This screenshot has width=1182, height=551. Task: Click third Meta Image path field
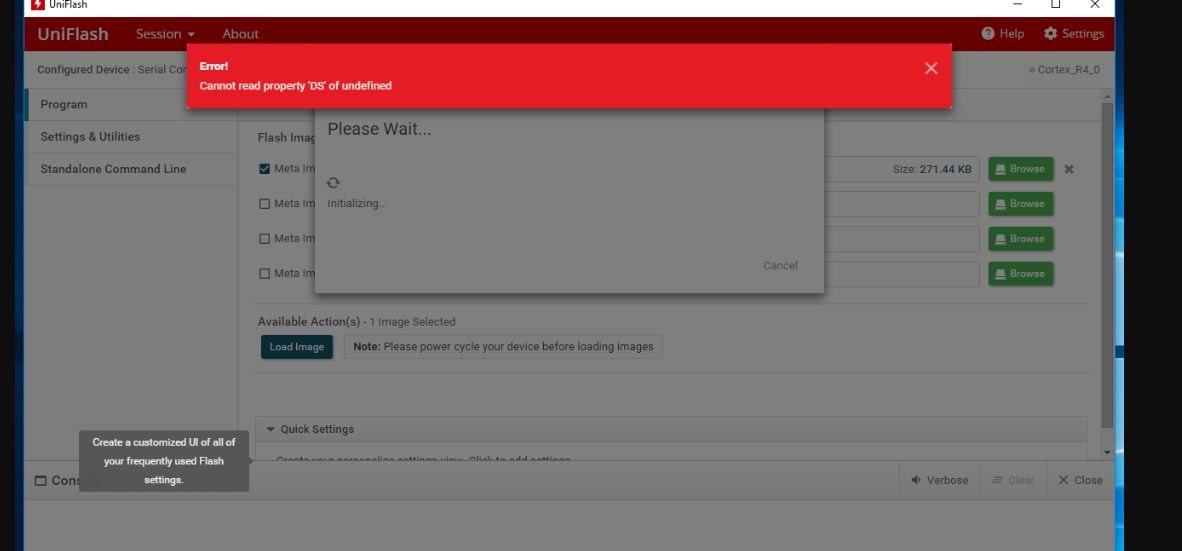902,238
